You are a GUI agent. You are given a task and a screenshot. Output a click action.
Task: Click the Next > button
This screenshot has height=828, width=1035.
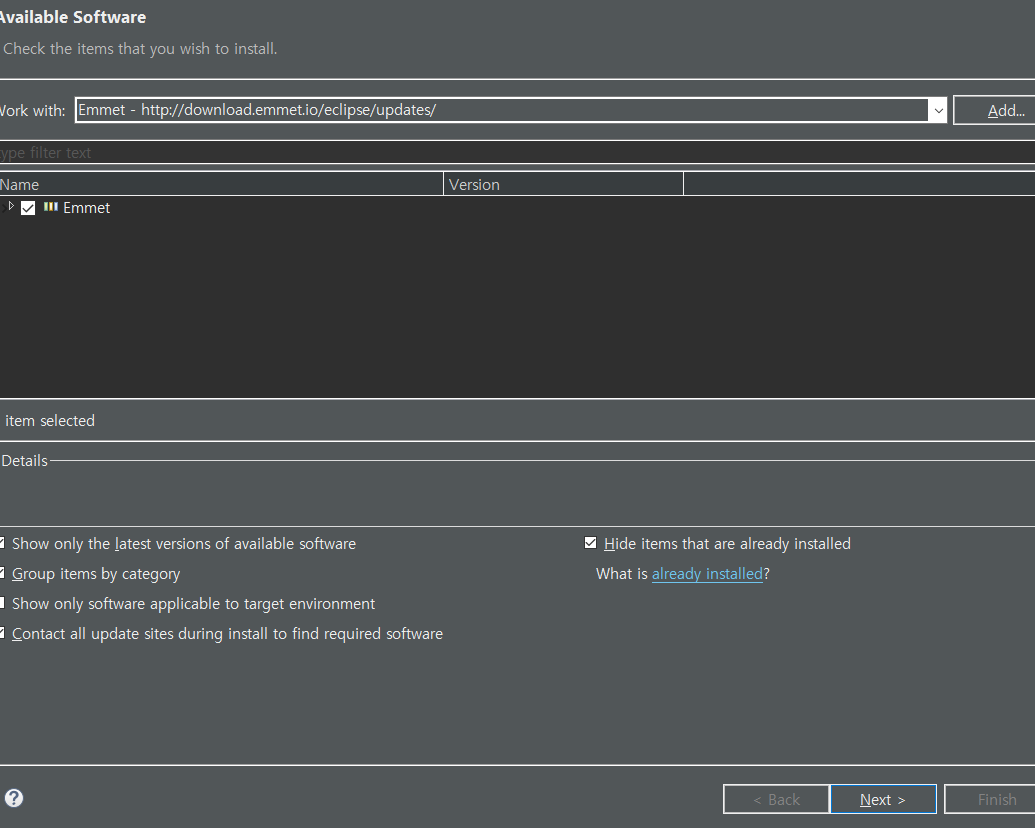[883, 799]
